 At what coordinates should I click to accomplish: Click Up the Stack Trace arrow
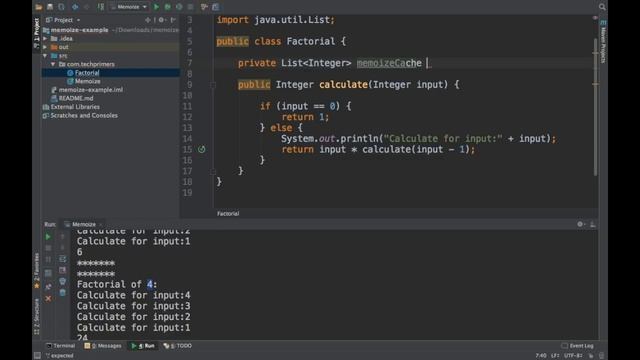pos(62,237)
